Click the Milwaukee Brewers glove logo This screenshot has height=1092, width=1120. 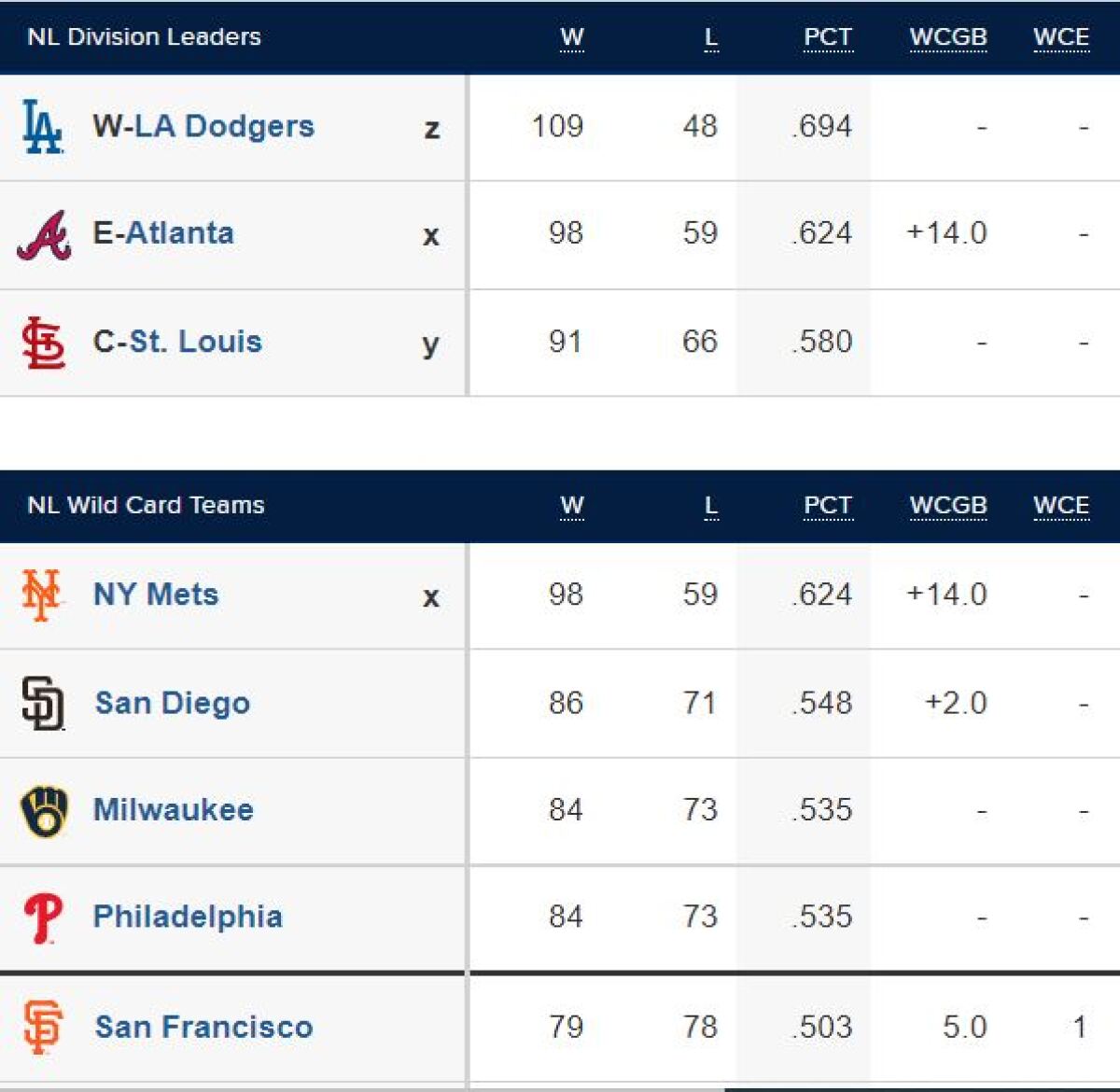(x=44, y=811)
